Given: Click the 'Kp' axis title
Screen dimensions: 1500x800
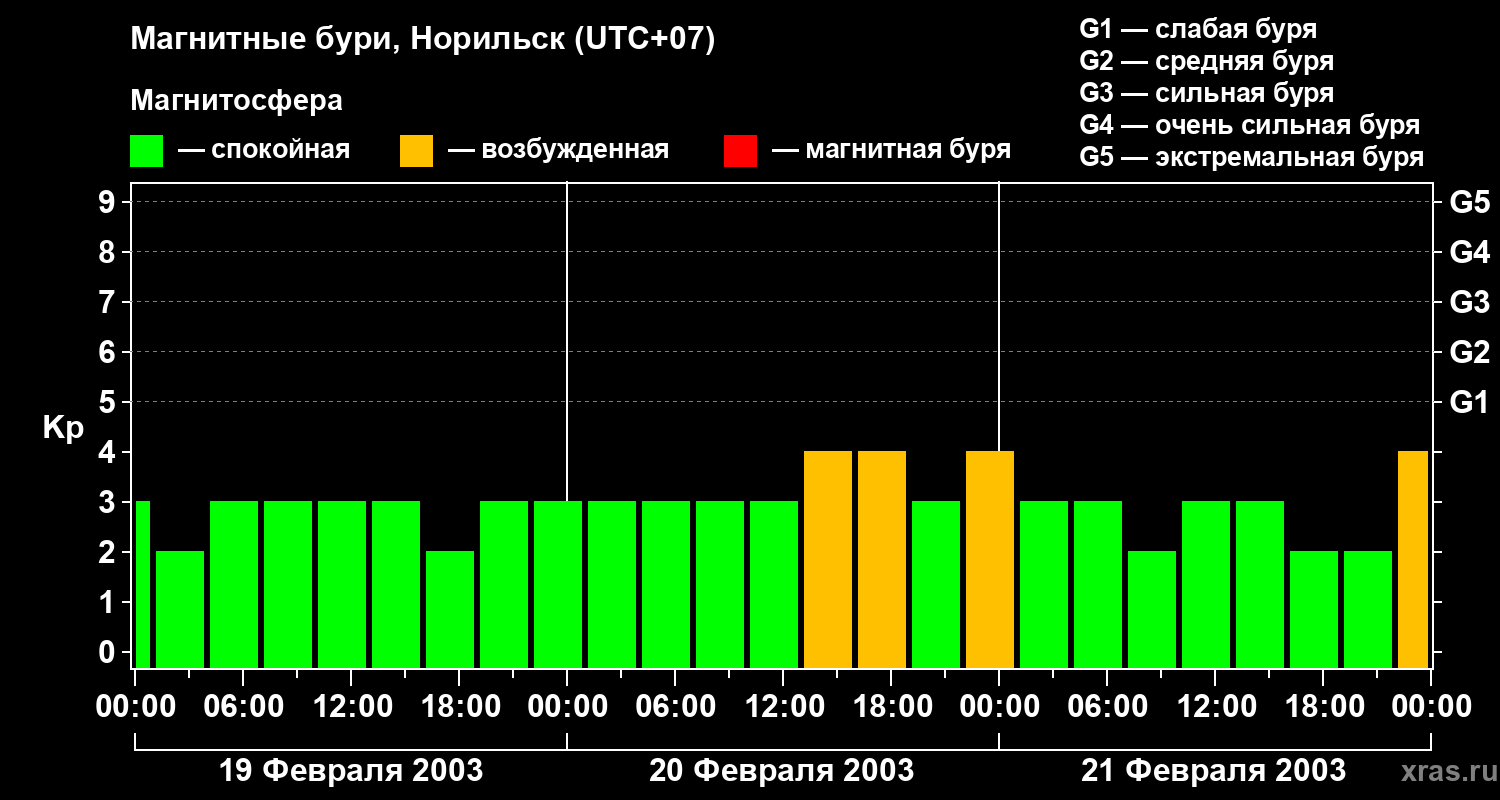Looking at the screenshot, I should tap(63, 428).
